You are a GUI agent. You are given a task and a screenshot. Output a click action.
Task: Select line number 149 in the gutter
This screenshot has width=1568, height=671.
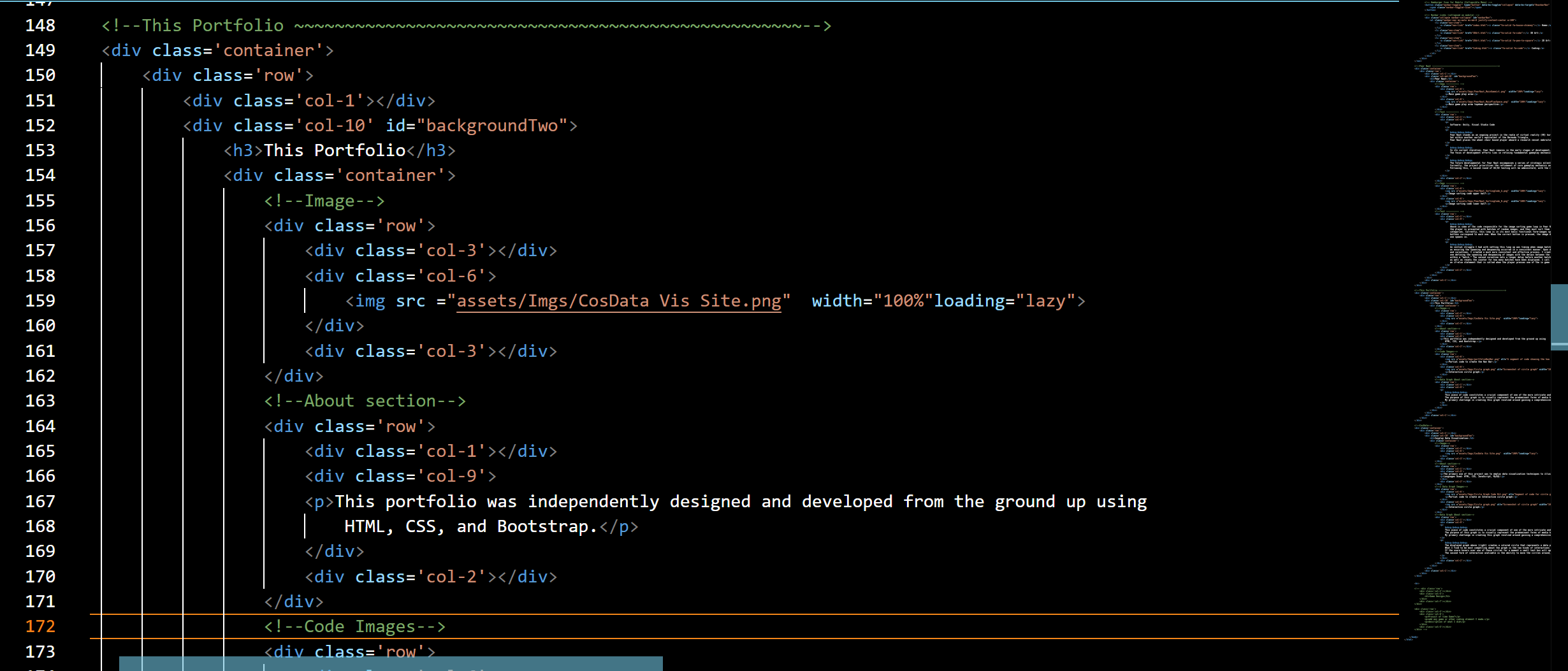tap(40, 50)
